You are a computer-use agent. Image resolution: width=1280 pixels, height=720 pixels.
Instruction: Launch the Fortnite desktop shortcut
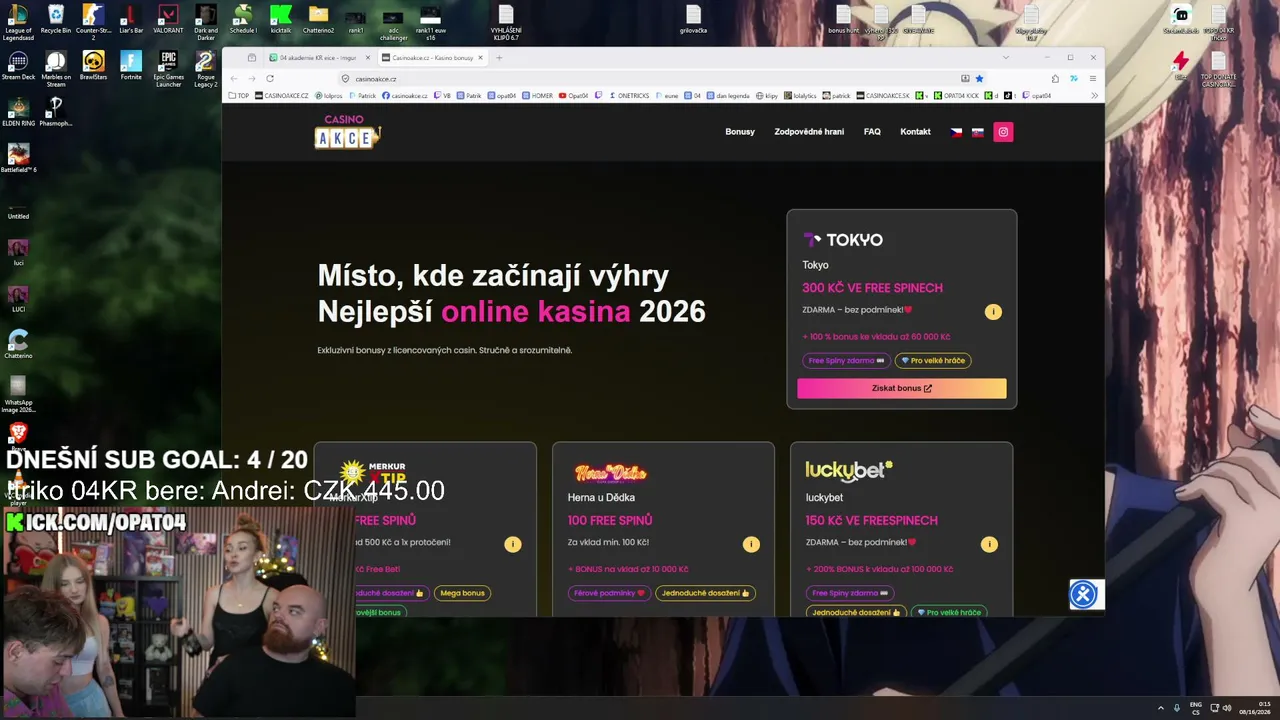131,66
